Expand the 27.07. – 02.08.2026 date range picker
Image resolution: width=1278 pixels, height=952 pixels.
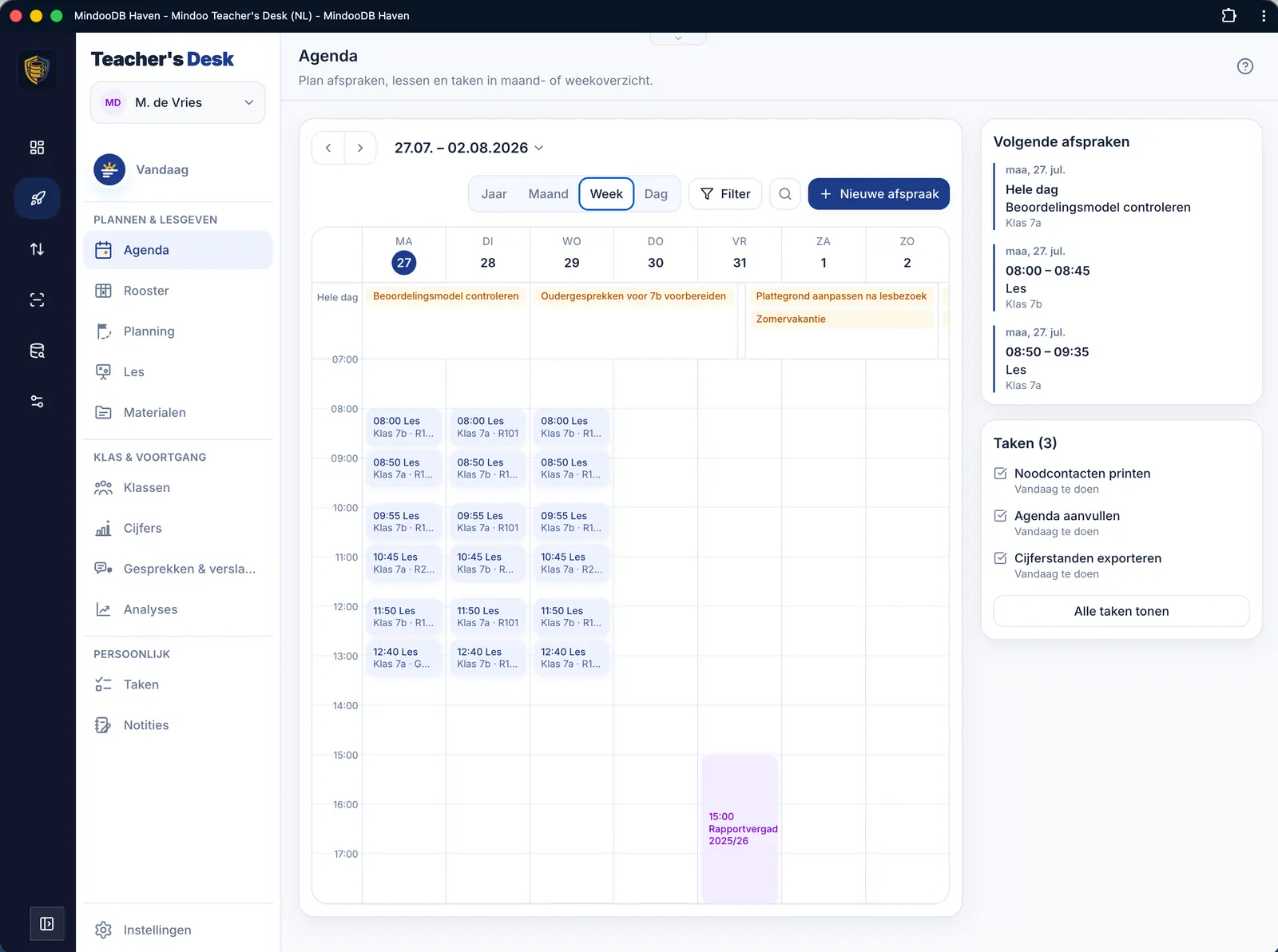point(469,148)
